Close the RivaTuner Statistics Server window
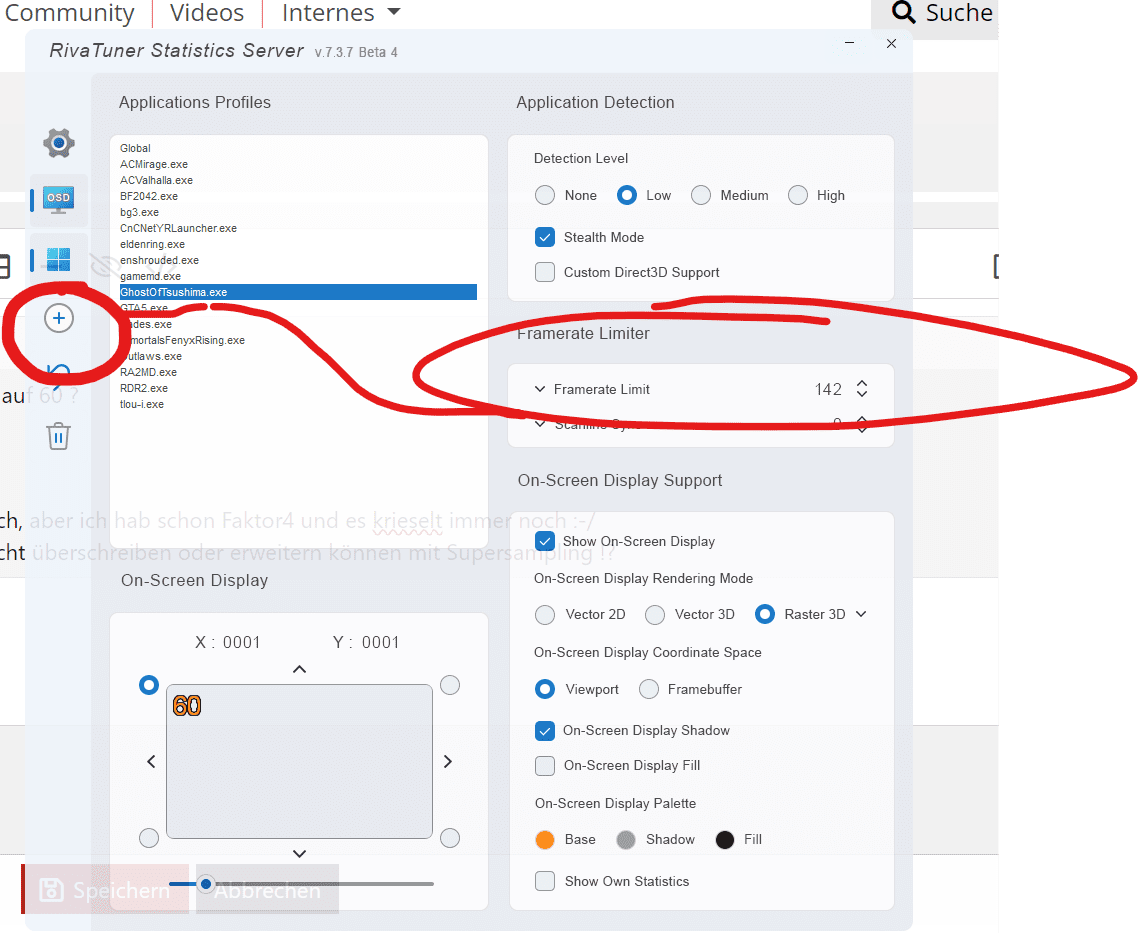 coord(891,44)
